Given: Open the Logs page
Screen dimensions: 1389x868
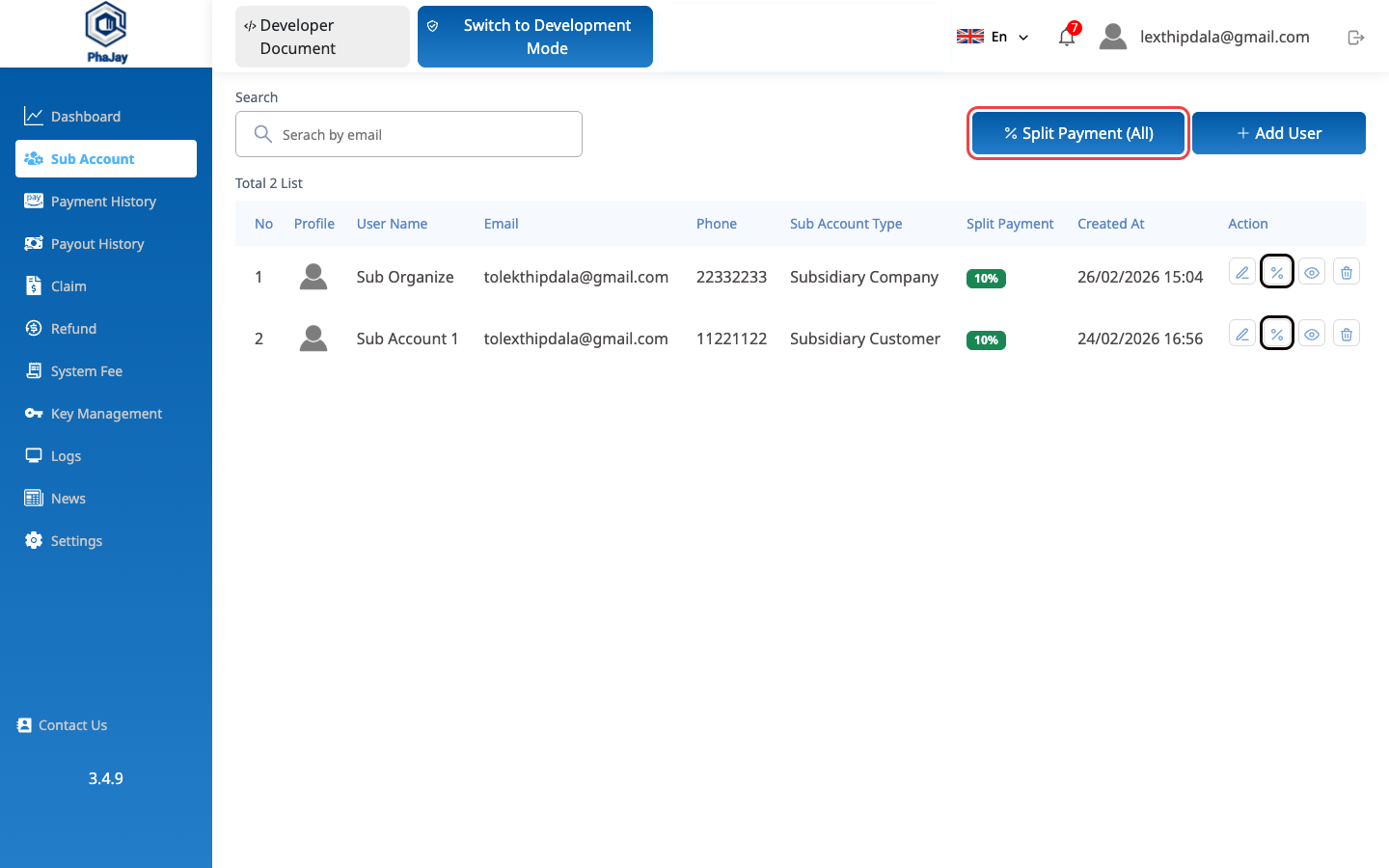Looking at the screenshot, I should point(106,456).
